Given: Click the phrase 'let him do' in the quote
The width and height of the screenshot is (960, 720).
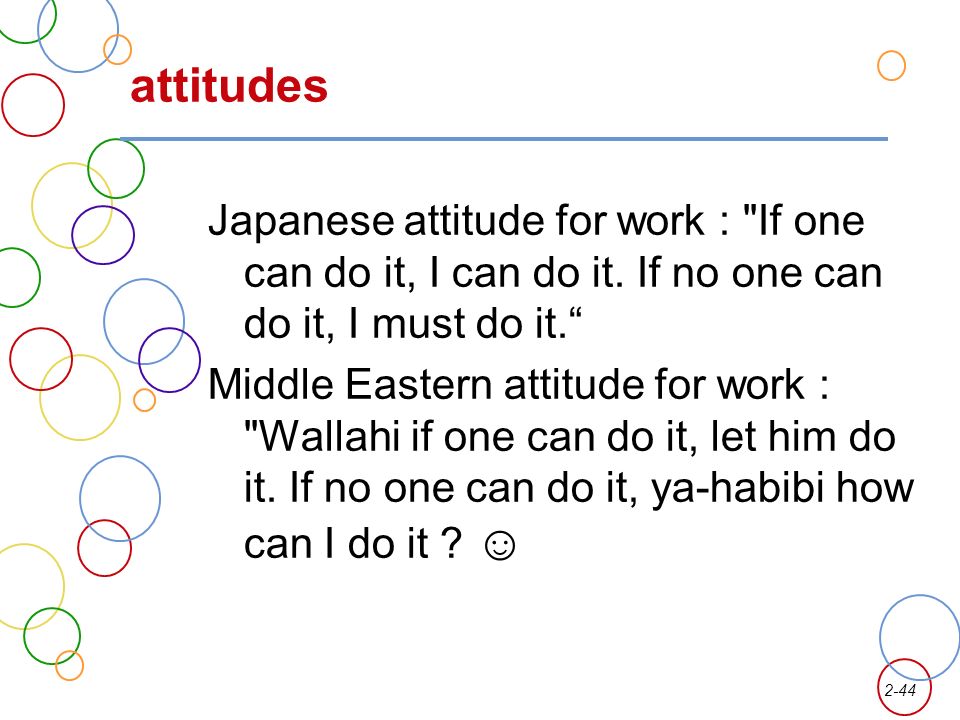Looking at the screenshot, I should click(803, 437).
